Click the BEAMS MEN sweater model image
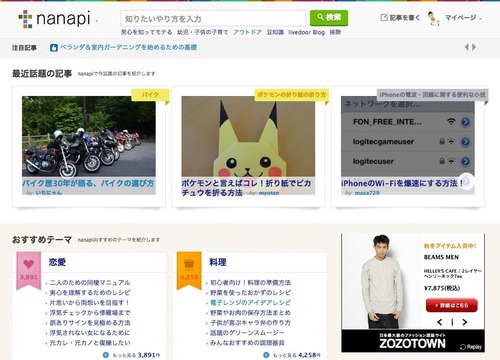The width and height of the screenshot is (500, 360). tap(382, 281)
